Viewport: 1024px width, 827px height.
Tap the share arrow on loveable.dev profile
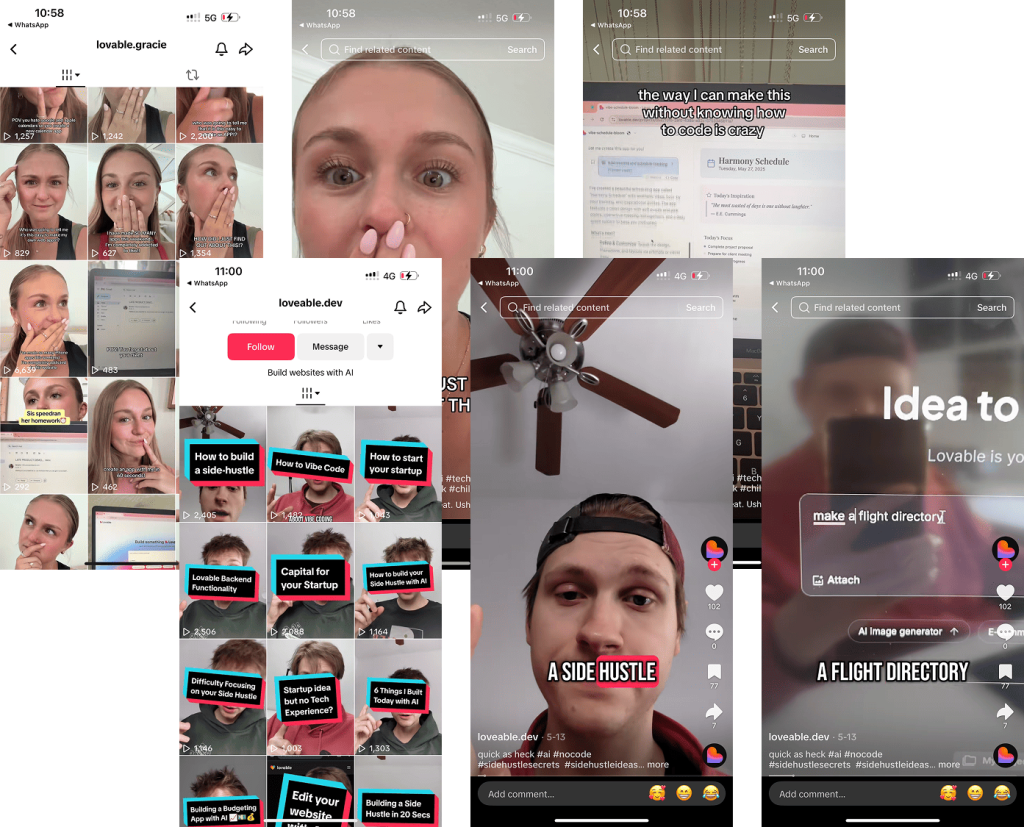(x=425, y=308)
